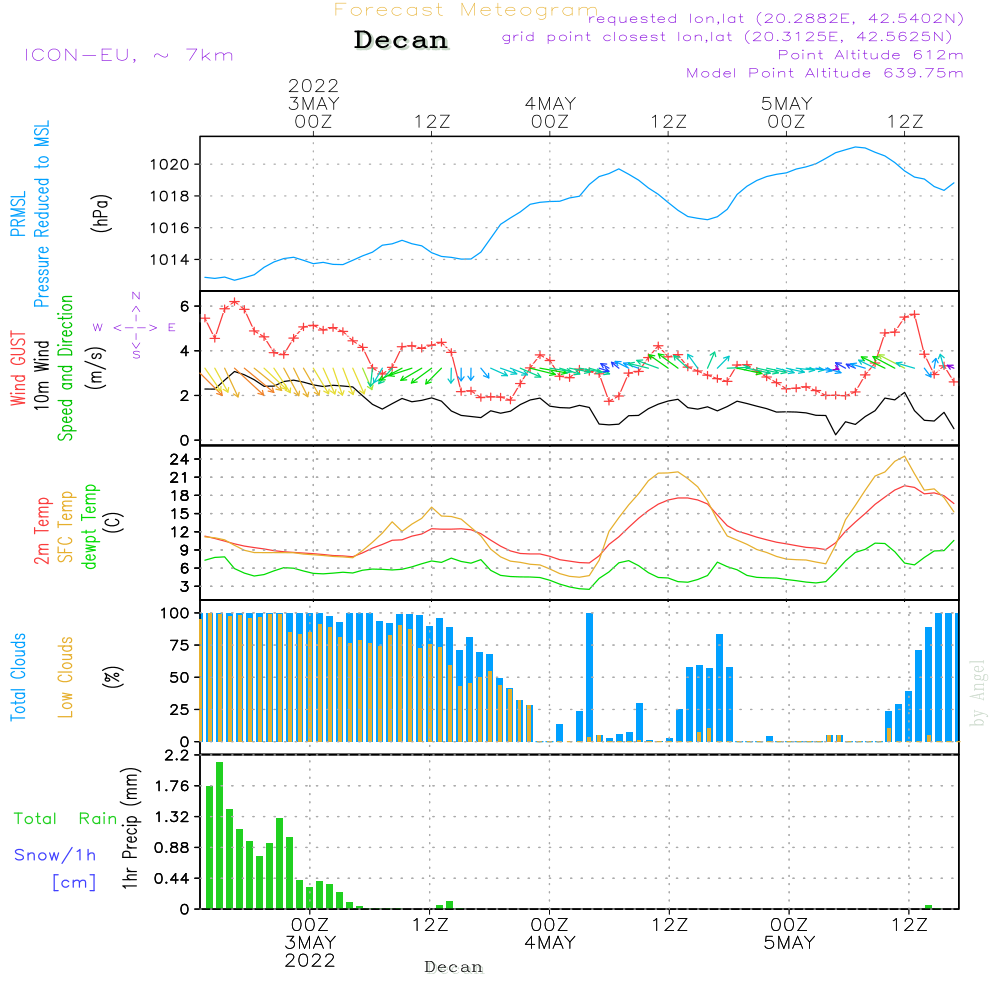Select precipitation axis value 0.88
This screenshot has height=1000, width=1000.
tap(172, 848)
